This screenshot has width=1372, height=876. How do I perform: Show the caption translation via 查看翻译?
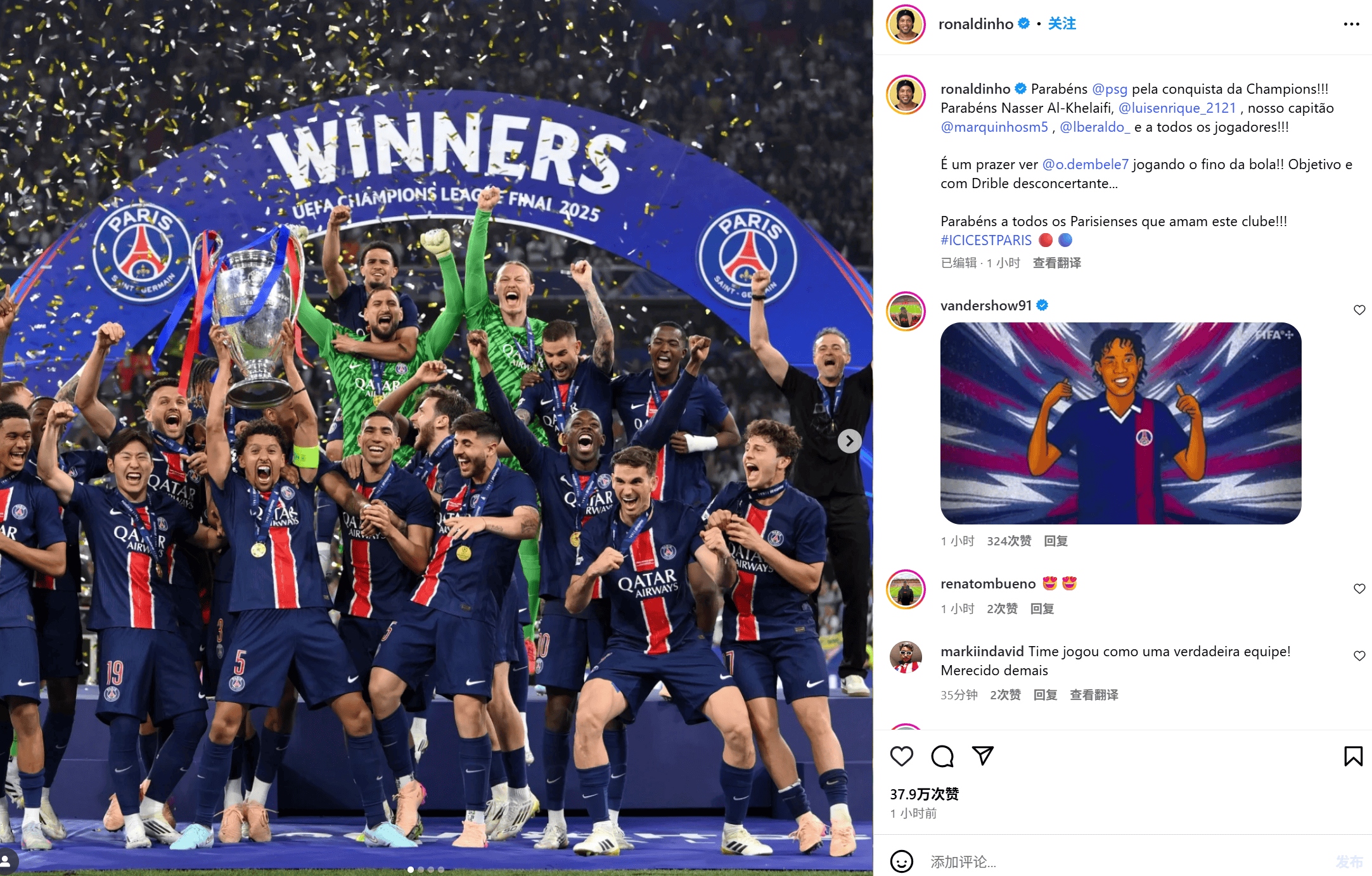[x=1056, y=263]
